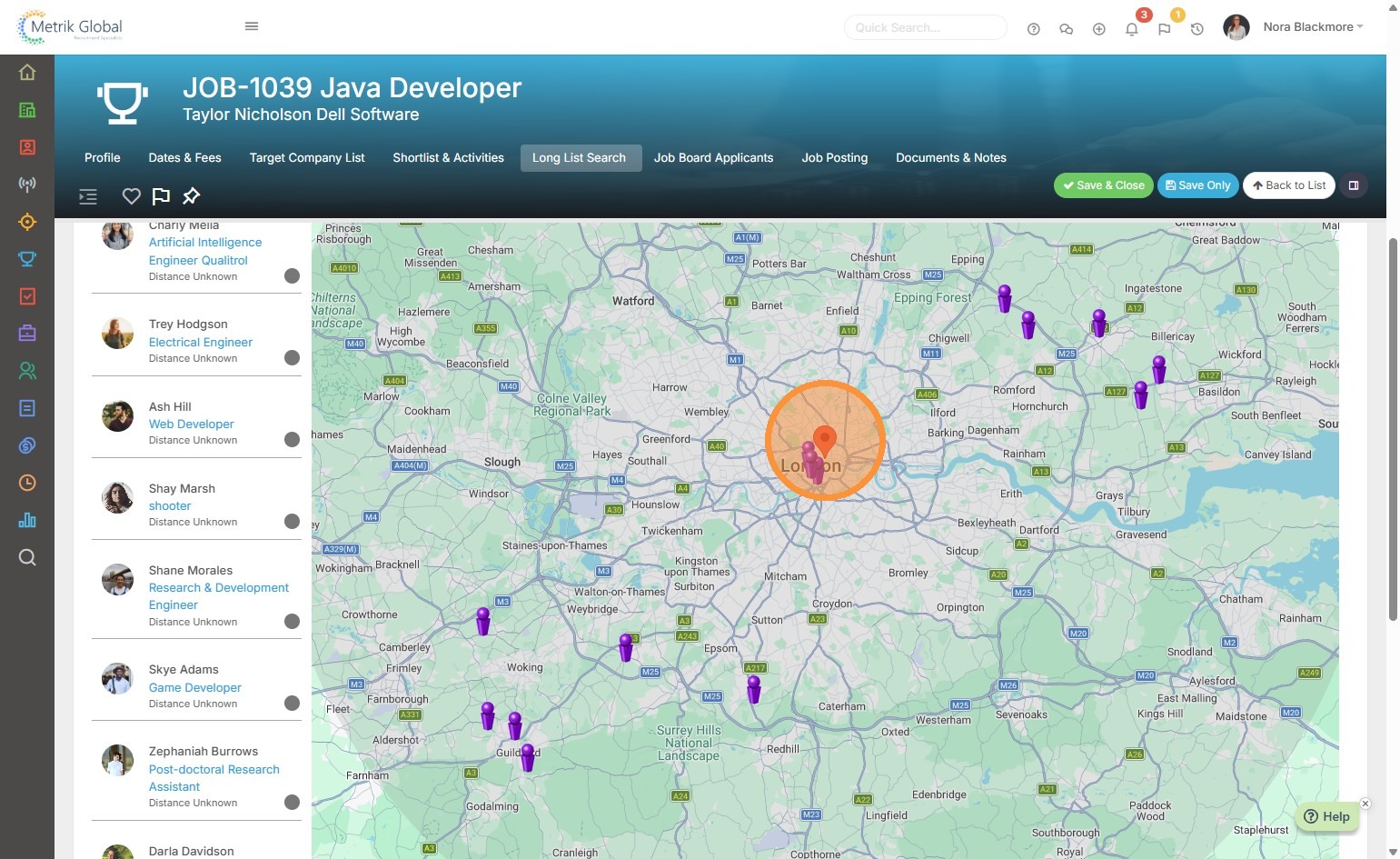Click the heart favorite icon
Viewport: 1400px width, 859px height.
coord(132,196)
